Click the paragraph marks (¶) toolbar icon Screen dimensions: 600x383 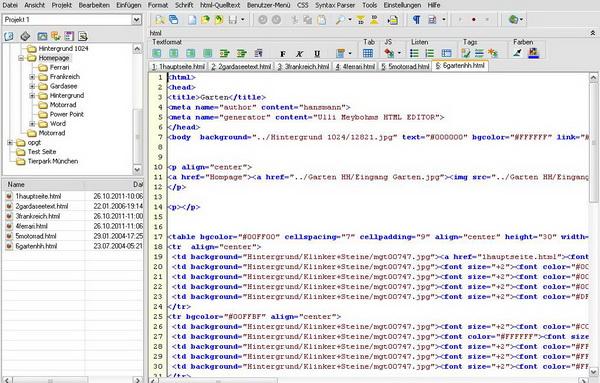416,20
